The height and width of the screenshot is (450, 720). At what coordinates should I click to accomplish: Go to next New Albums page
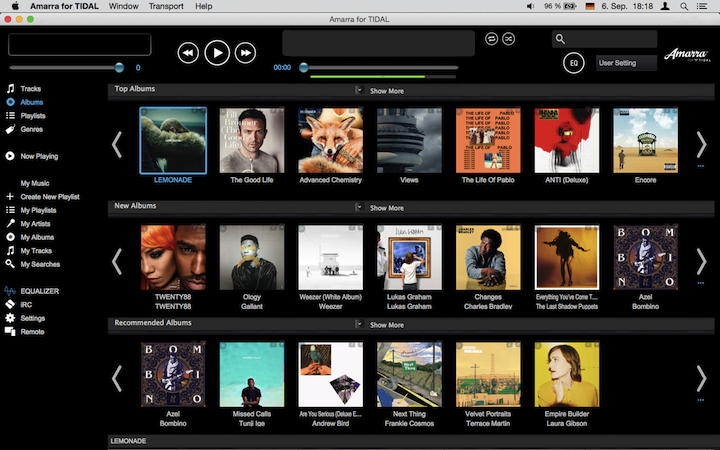[x=701, y=262]
